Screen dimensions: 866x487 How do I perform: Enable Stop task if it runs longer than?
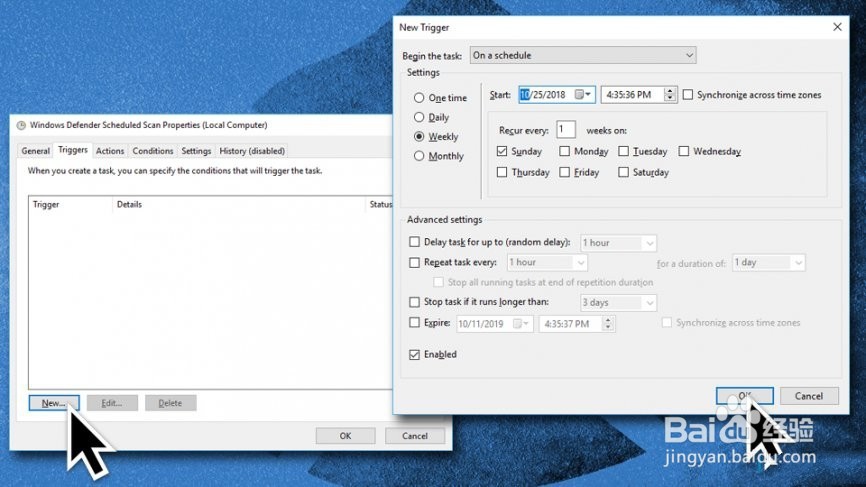(x=414, y=301)
